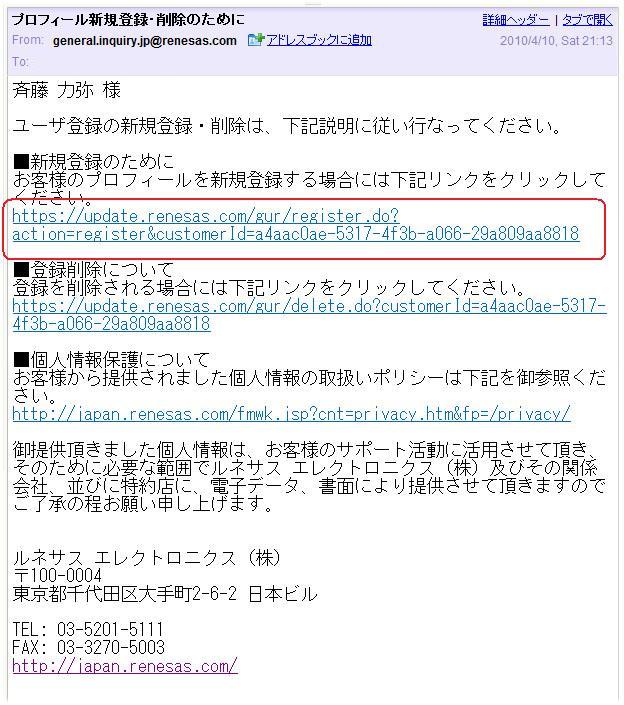
Task: Click the ■個人情報保護について heading
Action: pos(111,360)
